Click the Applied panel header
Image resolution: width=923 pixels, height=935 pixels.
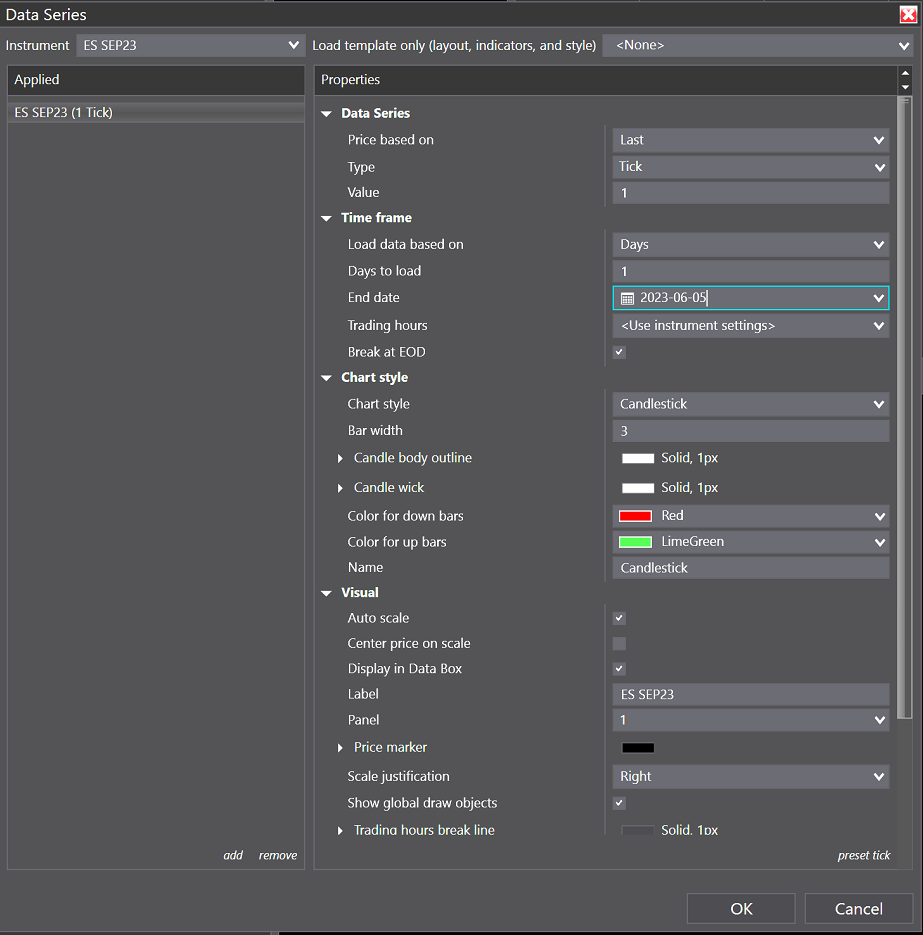pyautogui.click(x=156, y=80)
